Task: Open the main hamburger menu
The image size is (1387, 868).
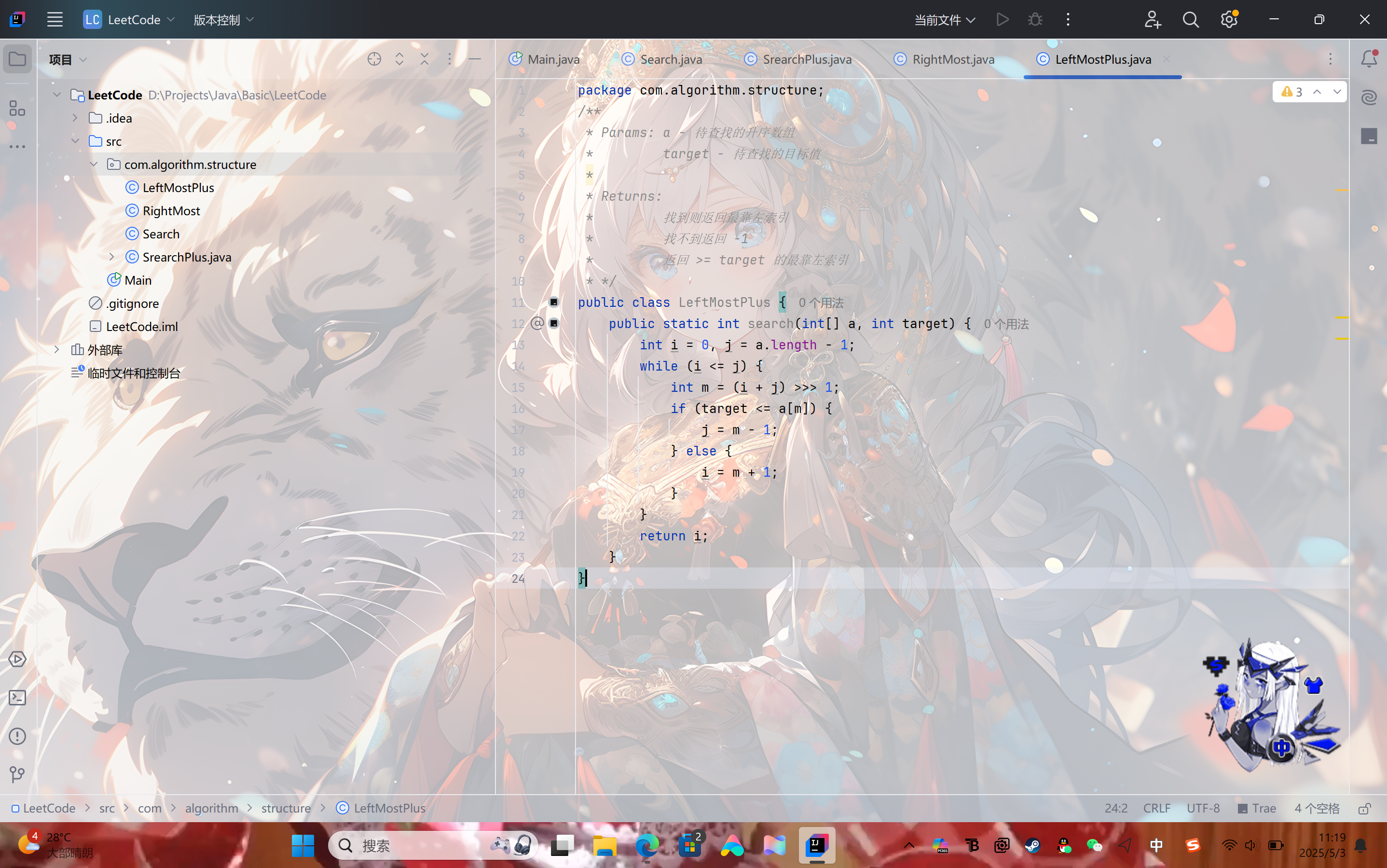Action: 55,19
